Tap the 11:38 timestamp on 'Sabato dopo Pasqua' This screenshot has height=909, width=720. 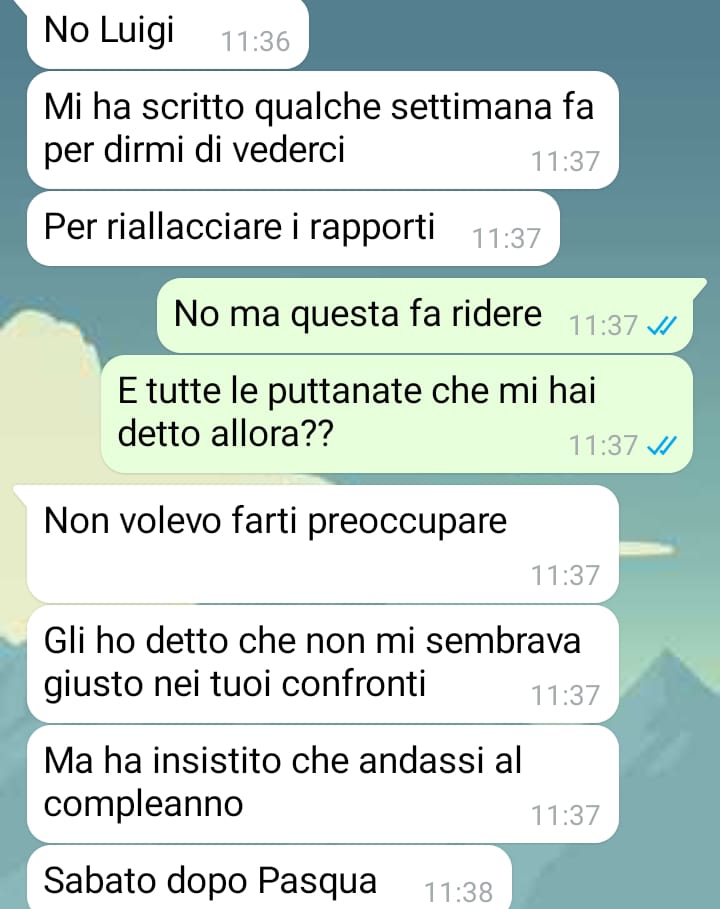click(459, 892)
